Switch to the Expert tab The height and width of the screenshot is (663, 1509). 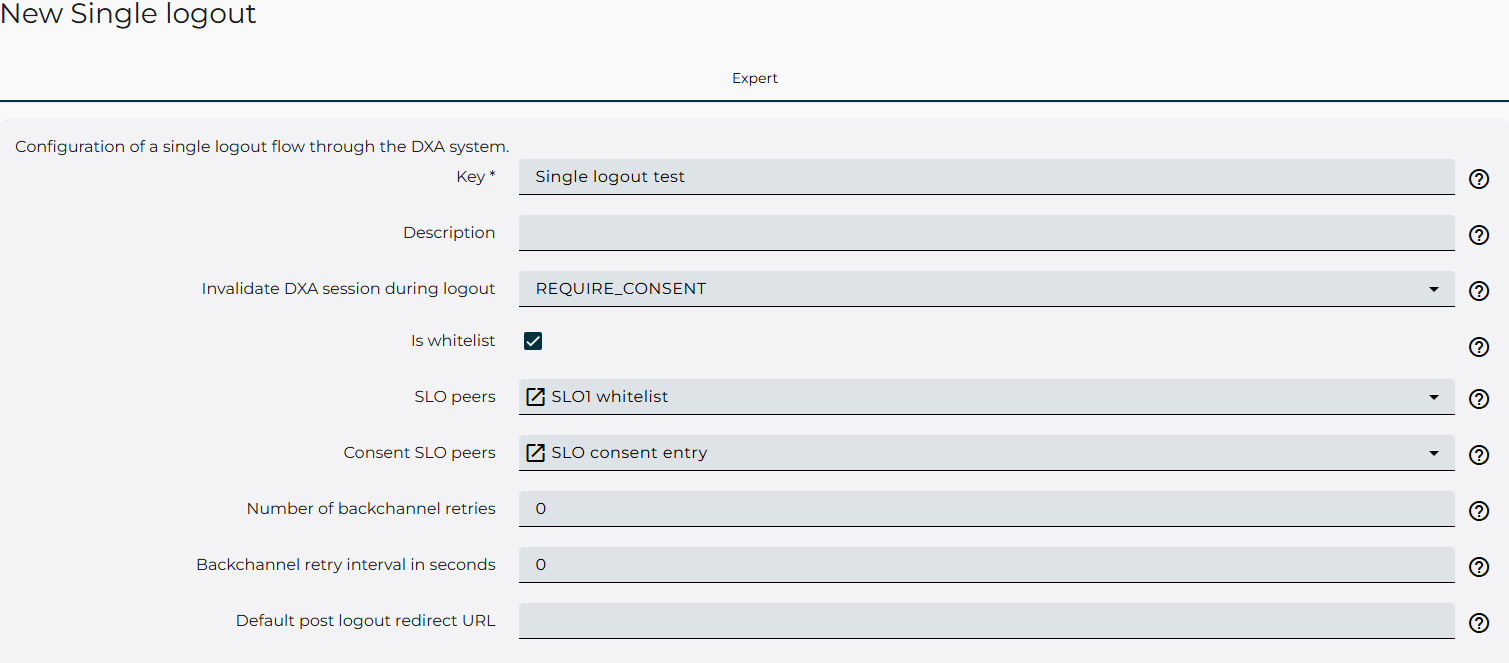point(754,78)
